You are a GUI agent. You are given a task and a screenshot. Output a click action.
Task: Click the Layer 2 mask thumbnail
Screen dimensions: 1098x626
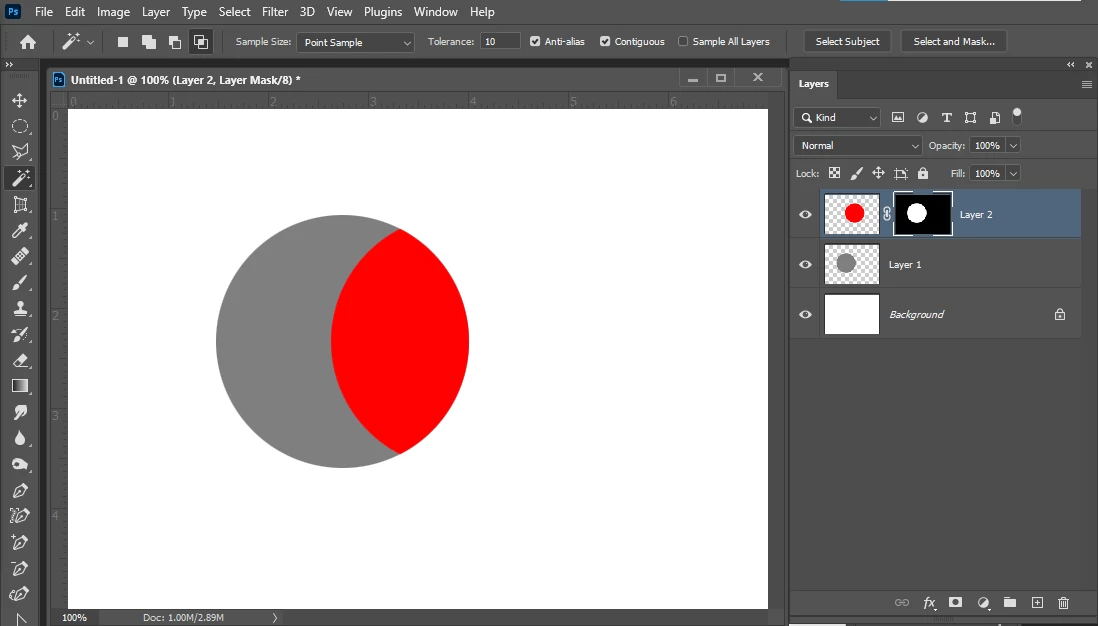[x=923, y=214]
